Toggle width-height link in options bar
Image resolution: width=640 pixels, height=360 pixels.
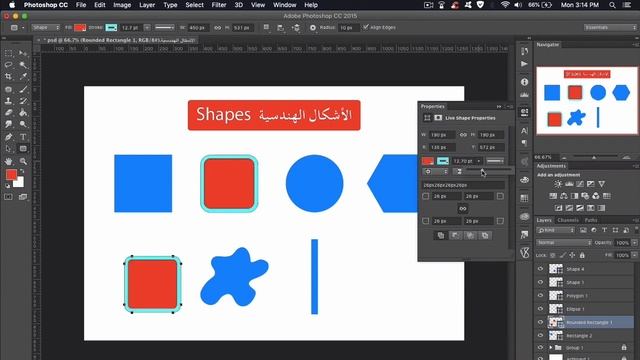point(218,28)
